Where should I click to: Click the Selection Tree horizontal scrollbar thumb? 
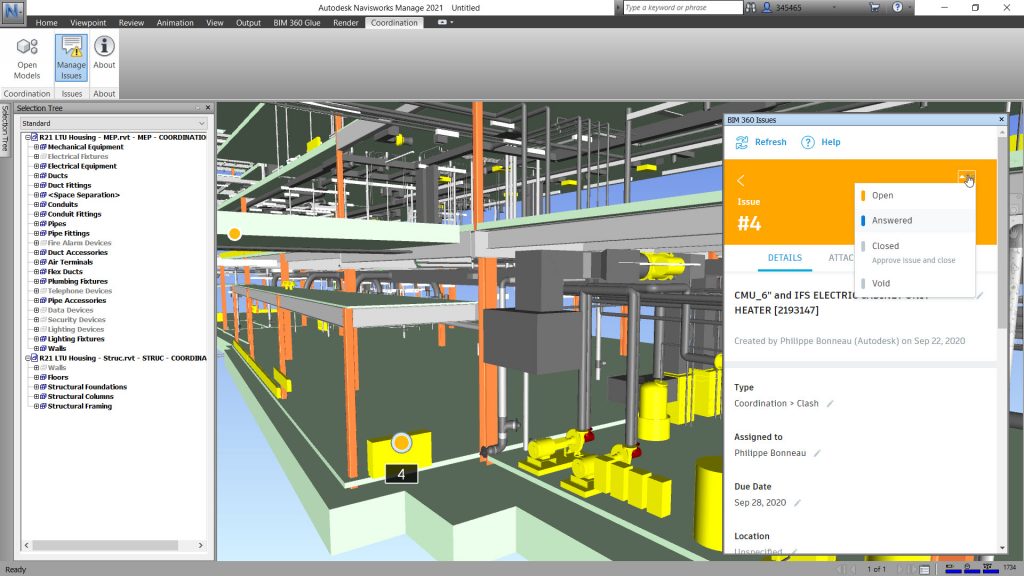tap(105, 545)
